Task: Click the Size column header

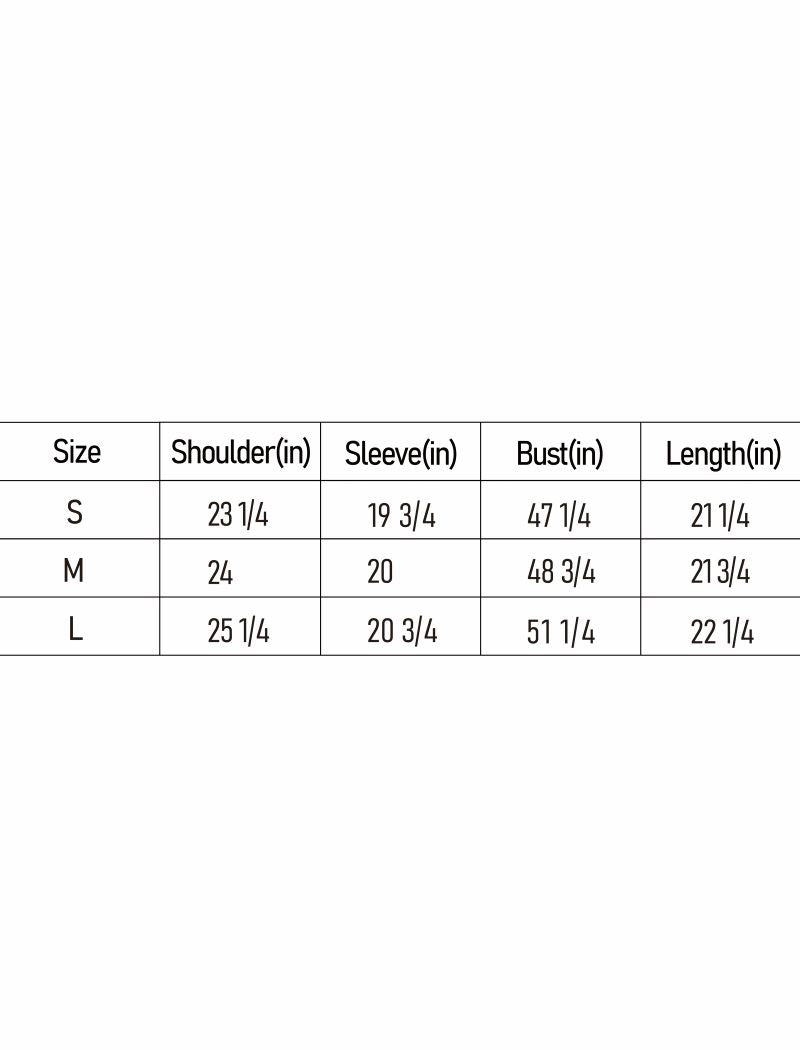Action: [x=77, y=452]
